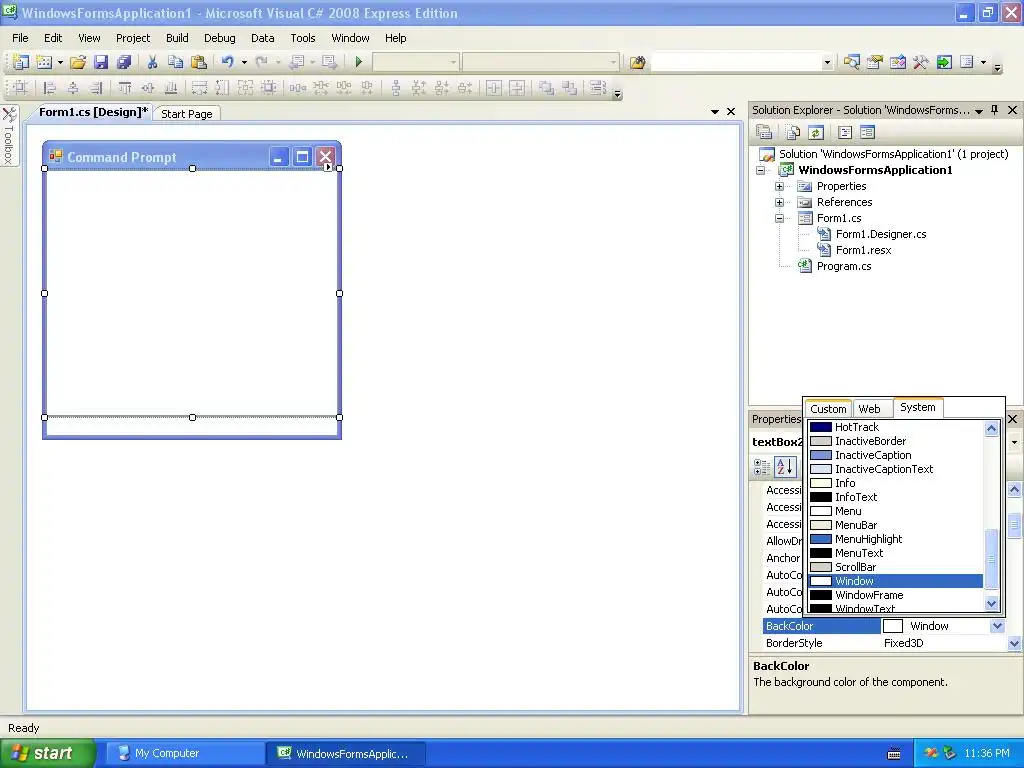Viewport: 1024px width, 768px height.
Task: Start debugging with the green play icon
Action: (359, 62)
